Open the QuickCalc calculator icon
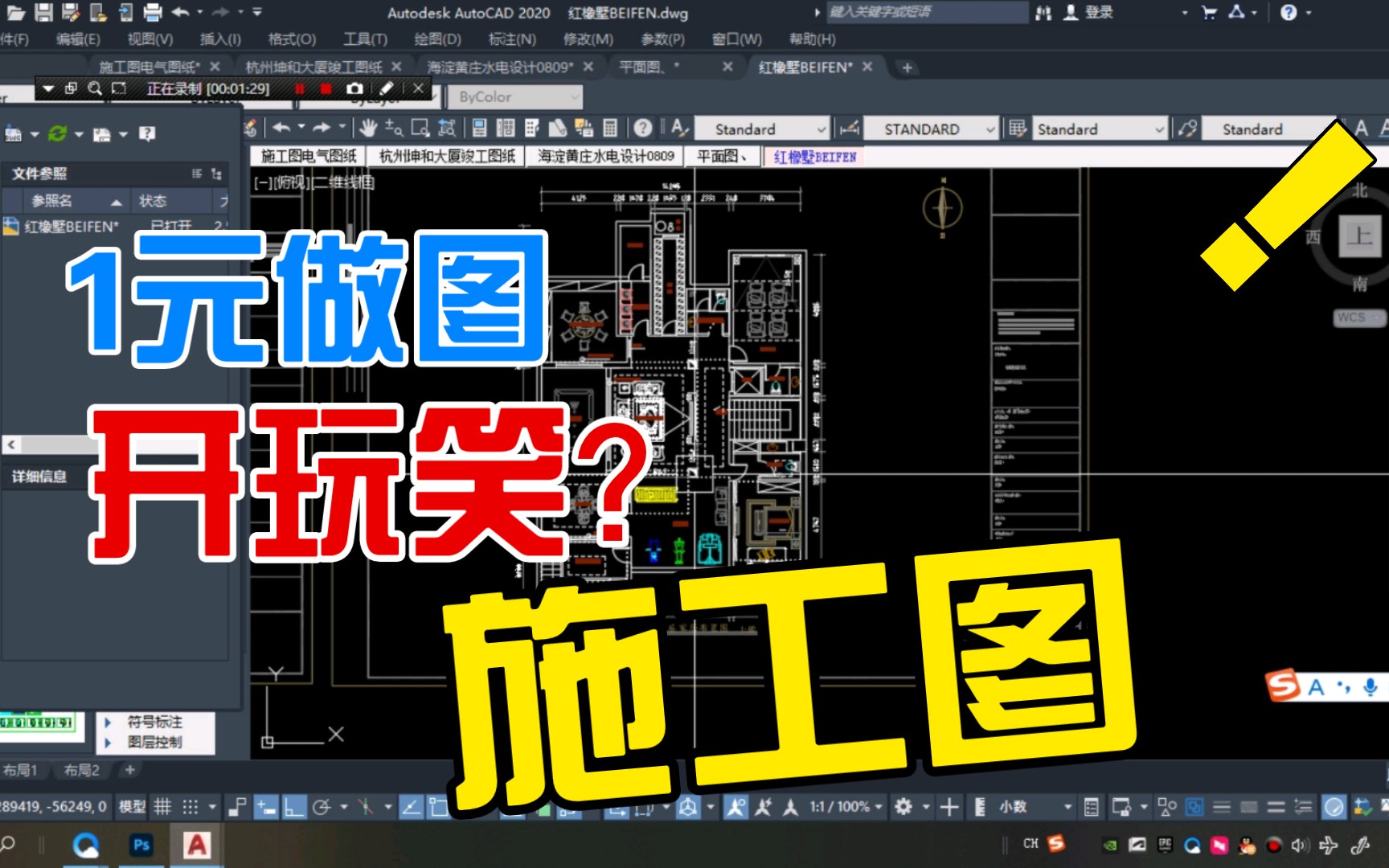This screenshot has height=868, width=1389. pos(610,129)
